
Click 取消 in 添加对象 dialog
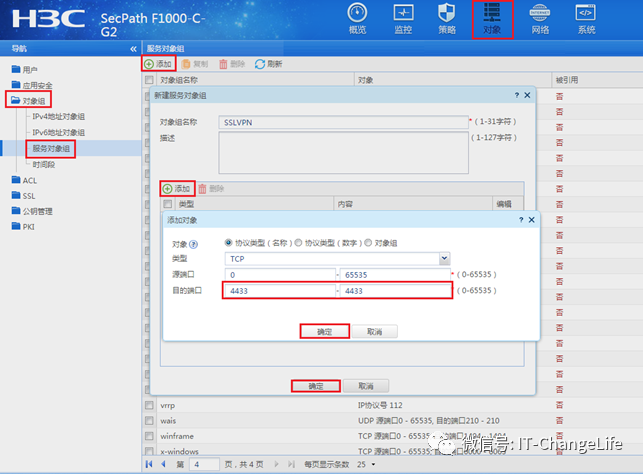pyautogui.click(x=374, y=331)
